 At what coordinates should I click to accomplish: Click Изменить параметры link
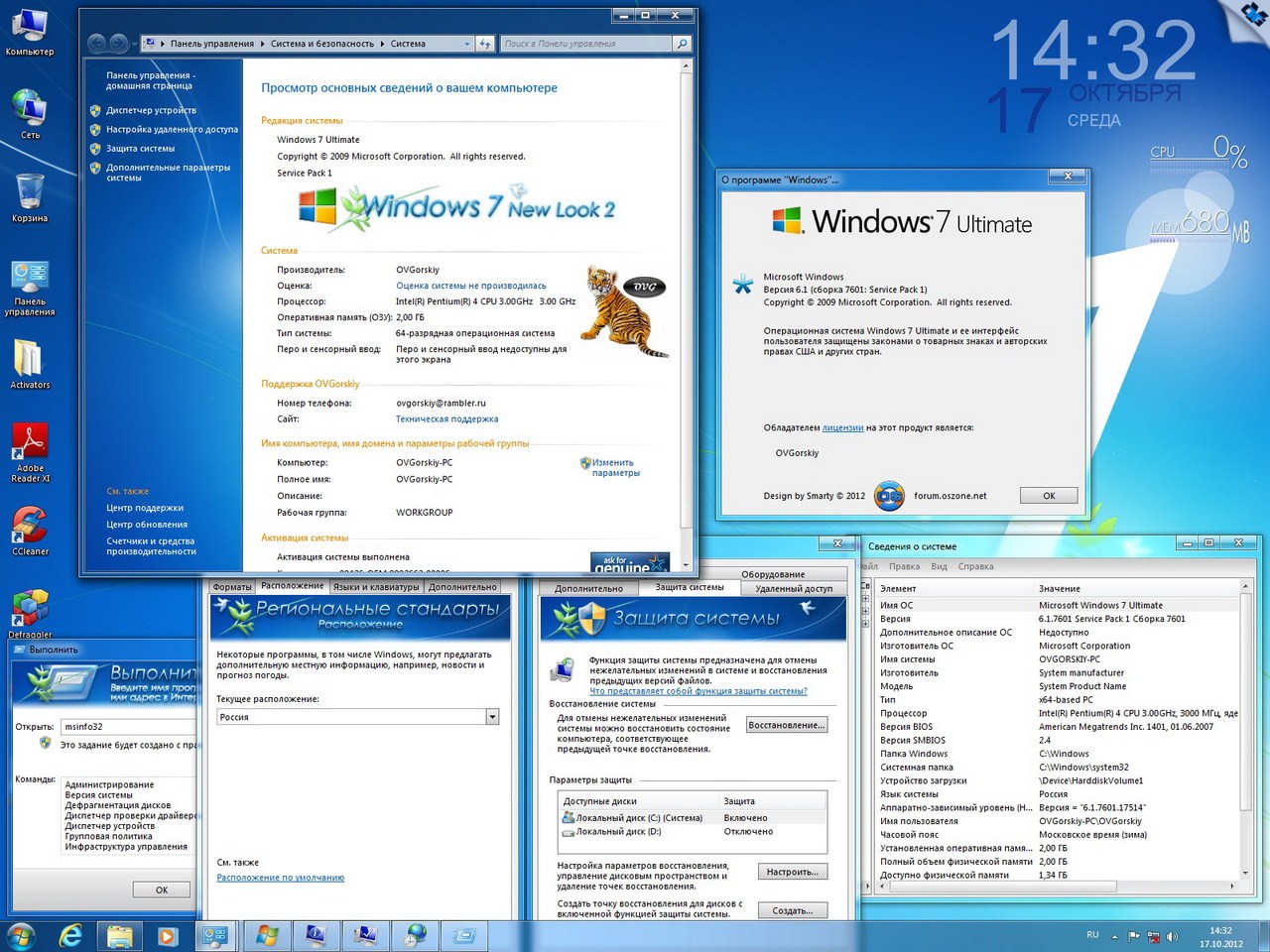click(615, 467)
